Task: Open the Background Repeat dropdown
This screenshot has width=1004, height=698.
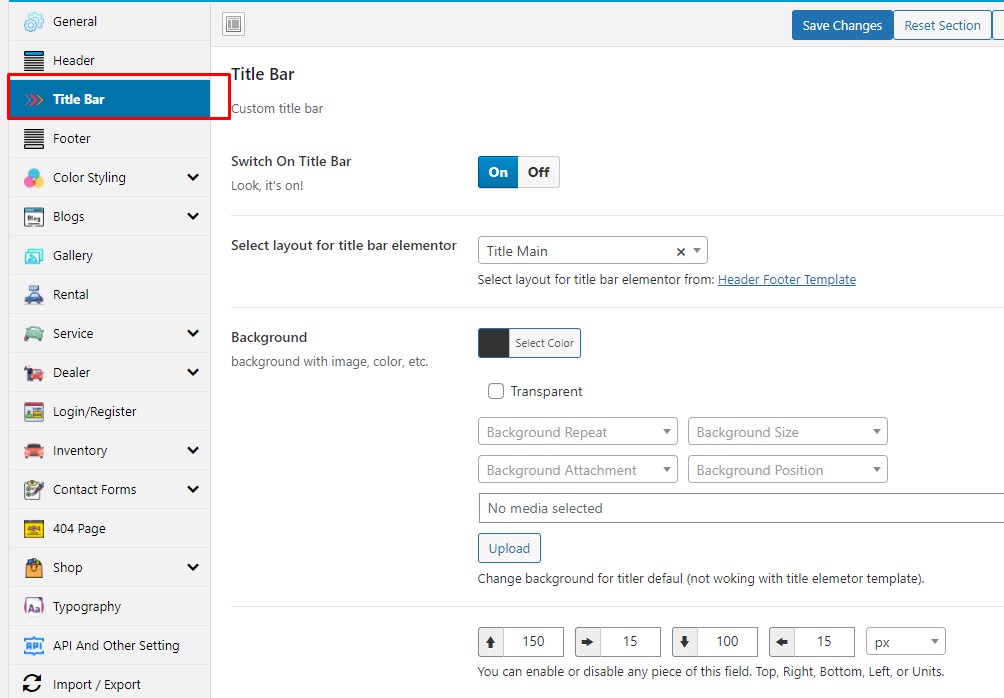Action: click(x=578, y=432)
